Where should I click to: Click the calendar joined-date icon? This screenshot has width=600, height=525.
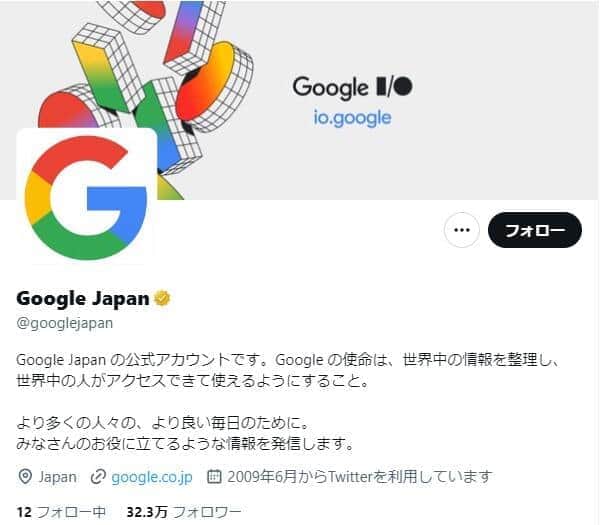click(214, 476)
